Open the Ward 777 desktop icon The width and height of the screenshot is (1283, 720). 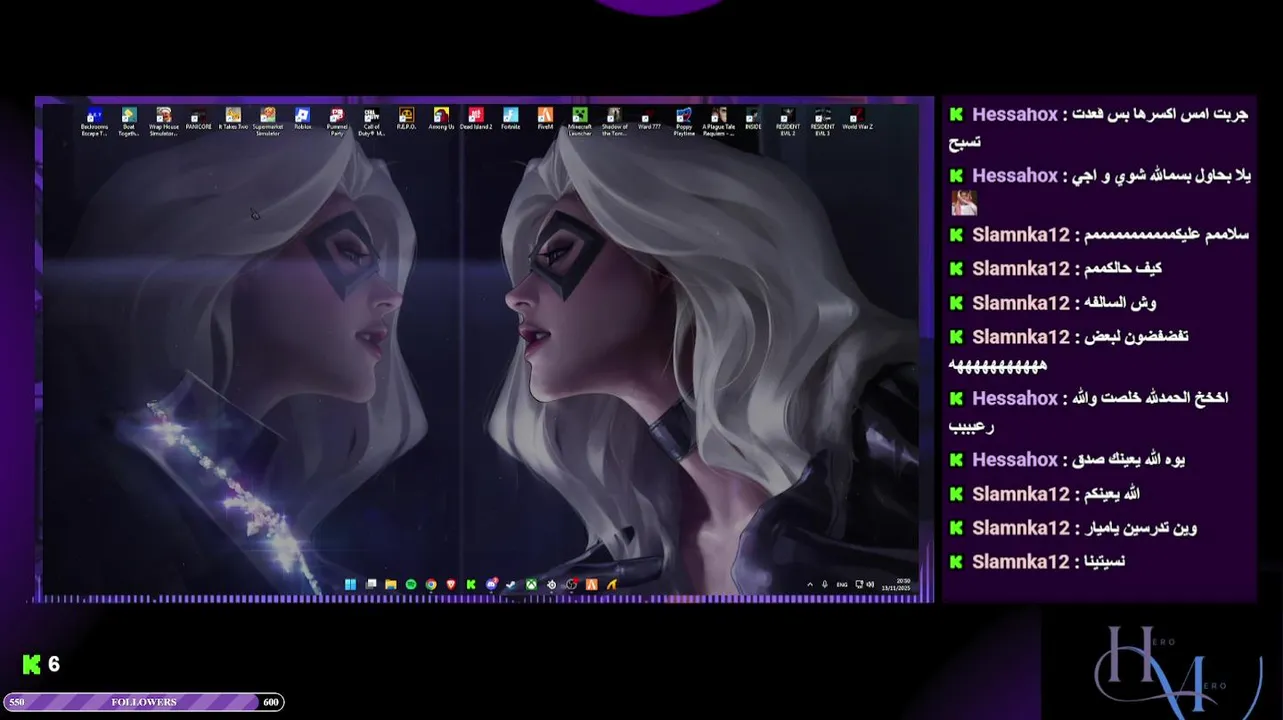[649, 120]
